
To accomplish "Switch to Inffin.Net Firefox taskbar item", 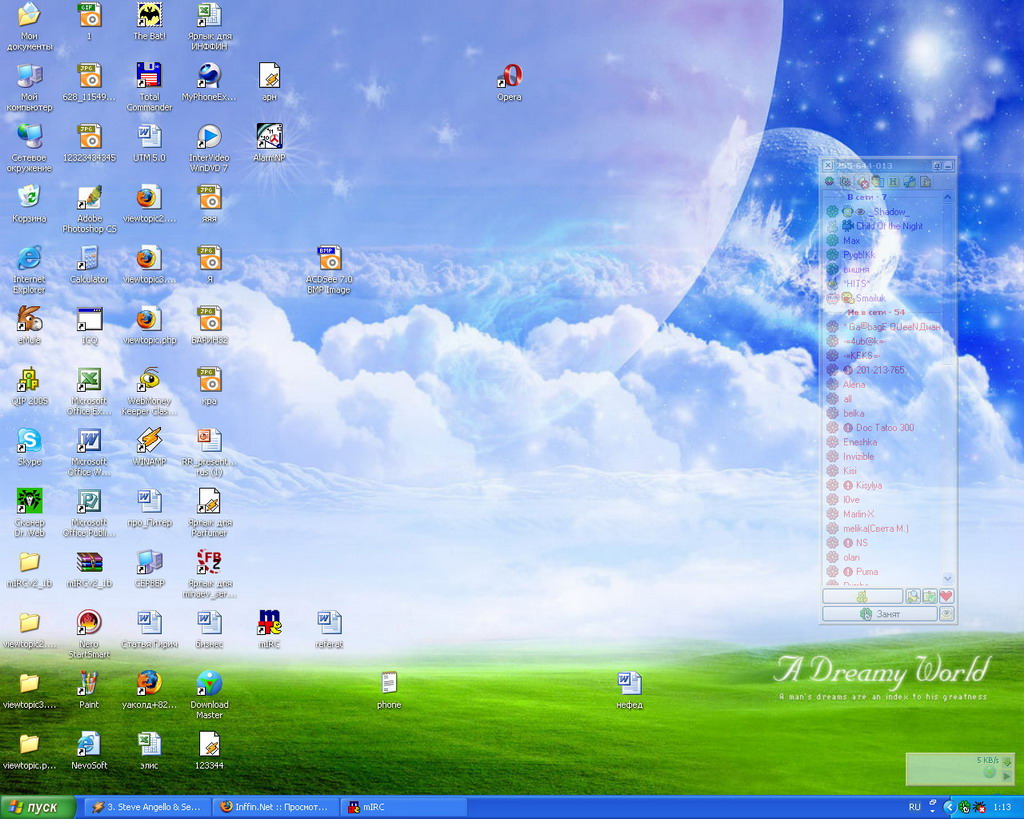I will point(274,807).
